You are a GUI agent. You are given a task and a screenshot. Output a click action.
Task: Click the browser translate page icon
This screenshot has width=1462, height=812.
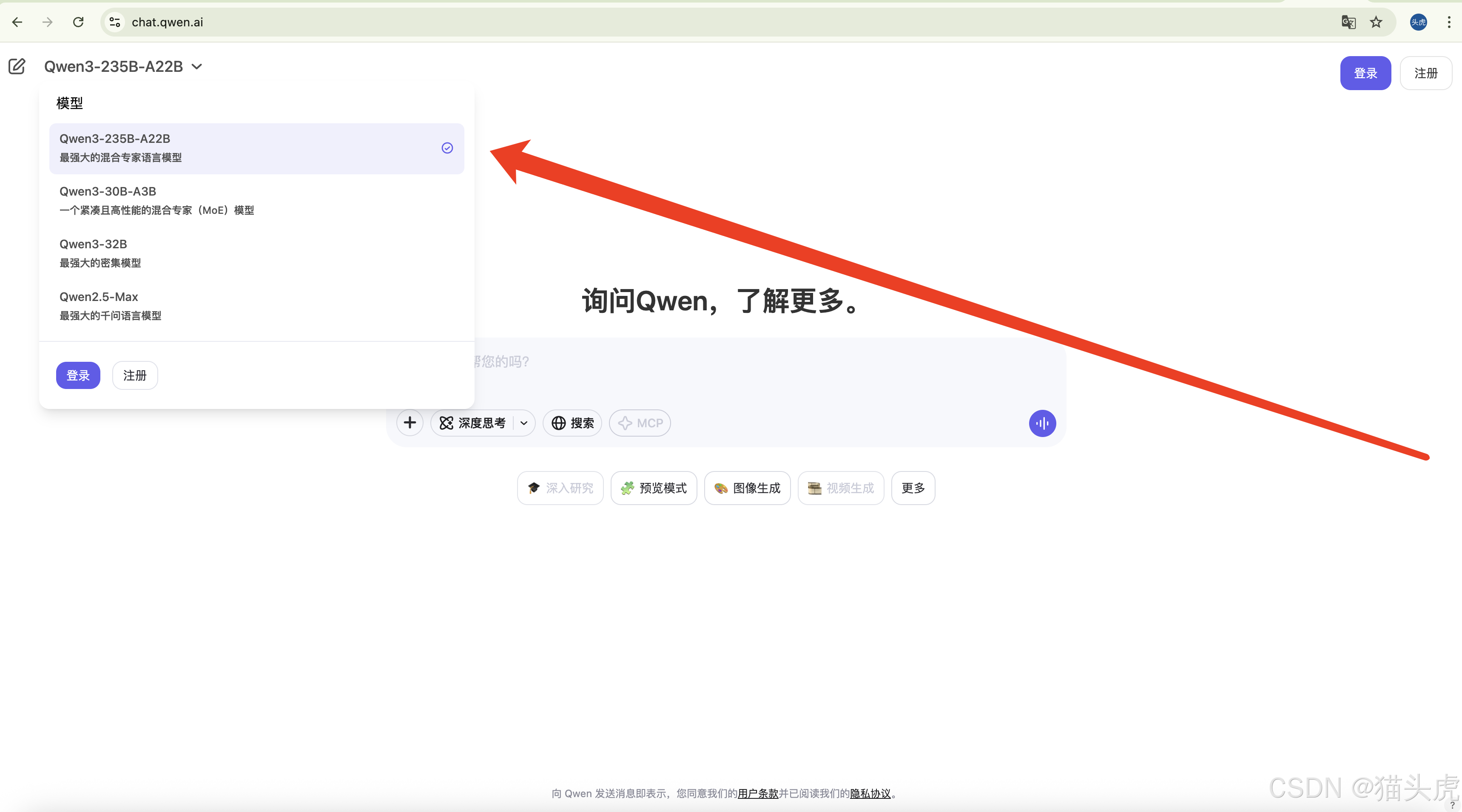point(1348,22)
